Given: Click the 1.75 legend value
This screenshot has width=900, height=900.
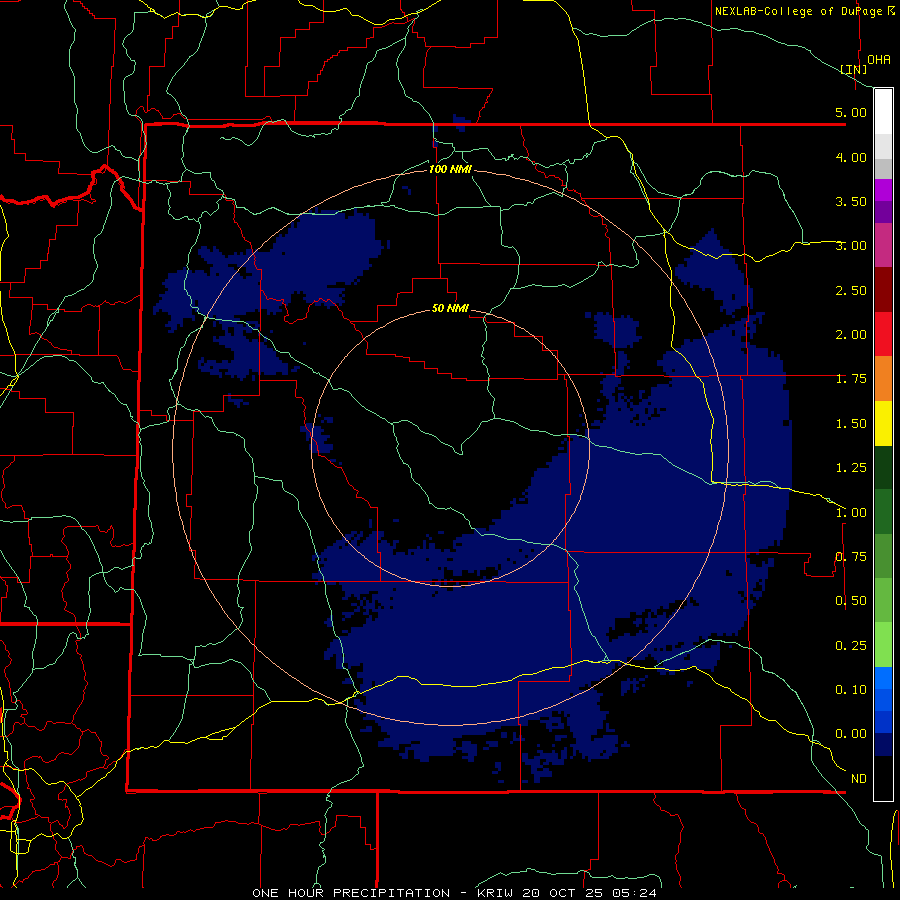Looking at the screenshot, I should [851, 379].
